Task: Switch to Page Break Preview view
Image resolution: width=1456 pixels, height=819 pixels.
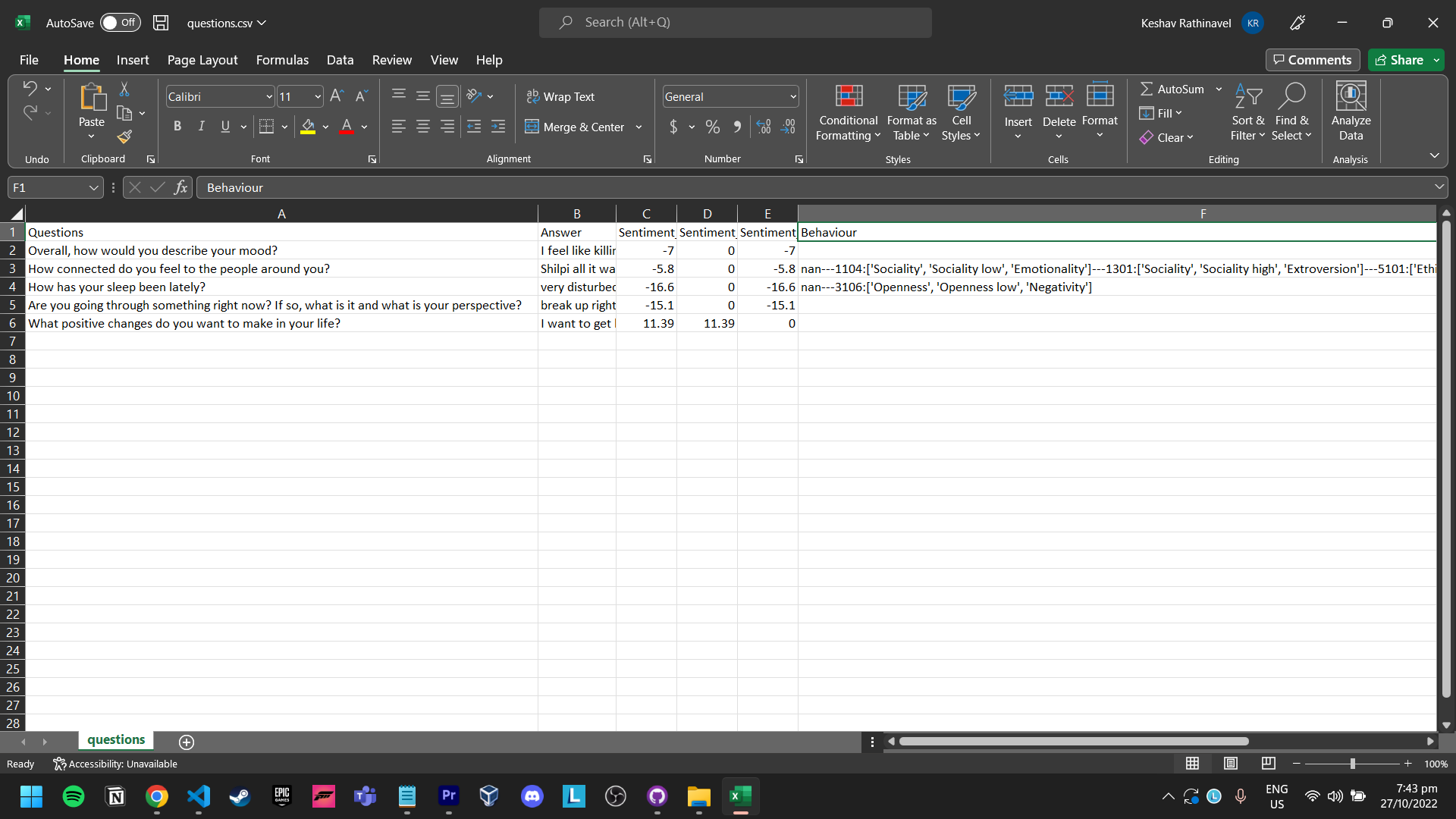Action: 1268,764
